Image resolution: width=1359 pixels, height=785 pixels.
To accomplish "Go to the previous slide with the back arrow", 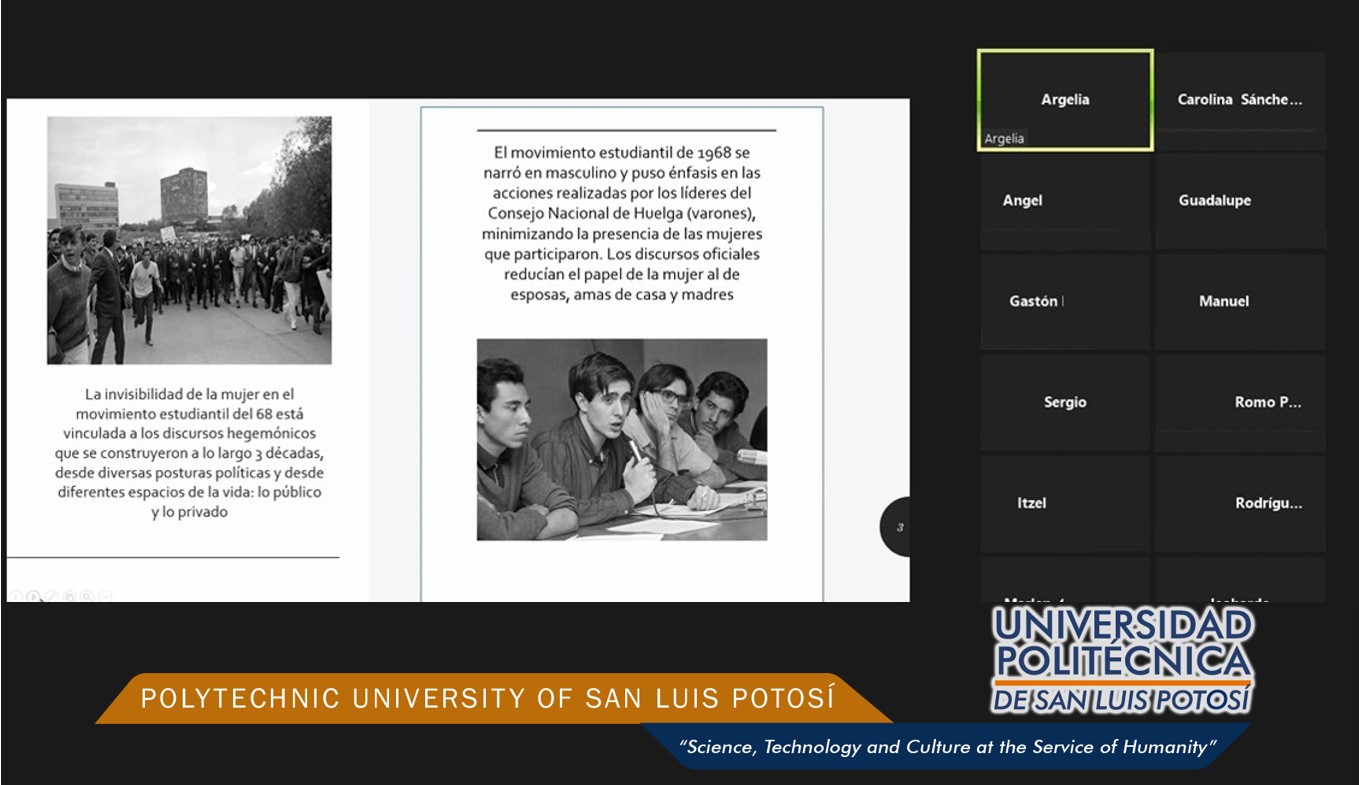I will coord(16,596).
